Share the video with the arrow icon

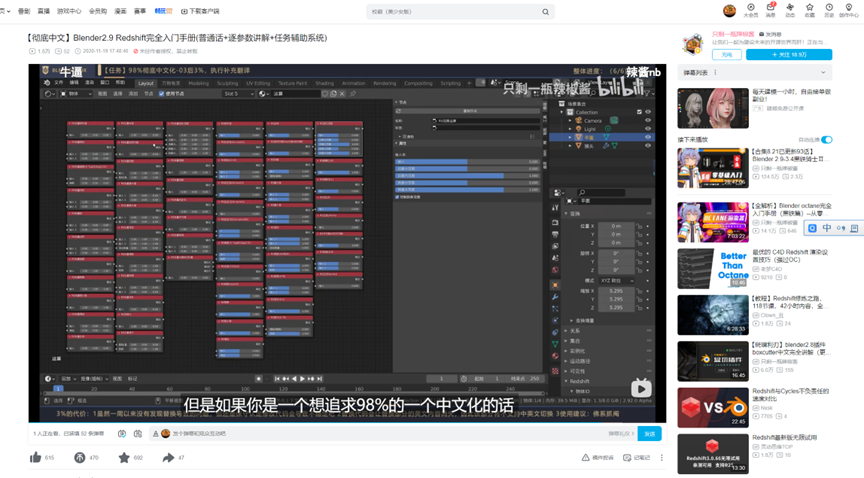(x=168, y=457)
